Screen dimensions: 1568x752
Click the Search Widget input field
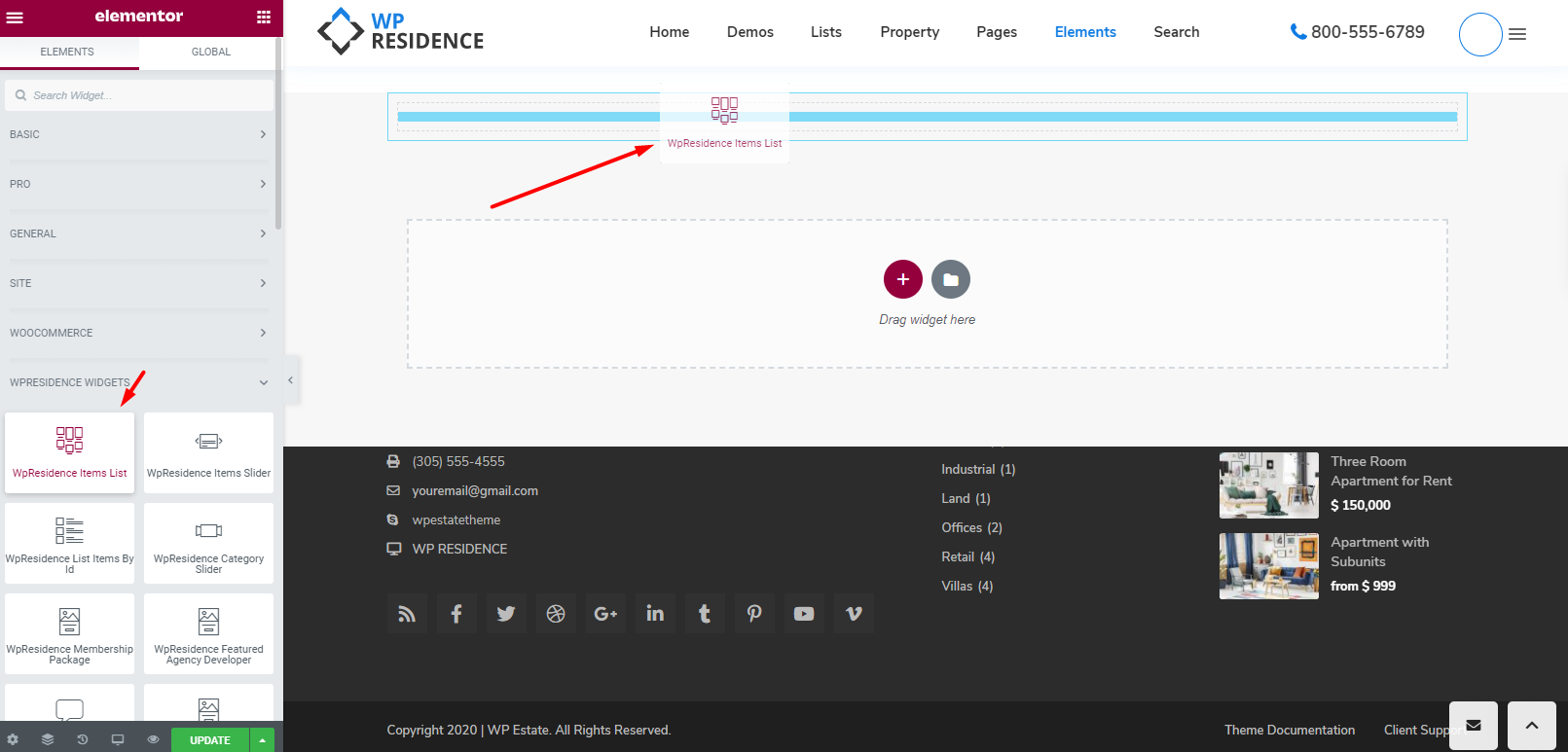(x=138, y=95)
